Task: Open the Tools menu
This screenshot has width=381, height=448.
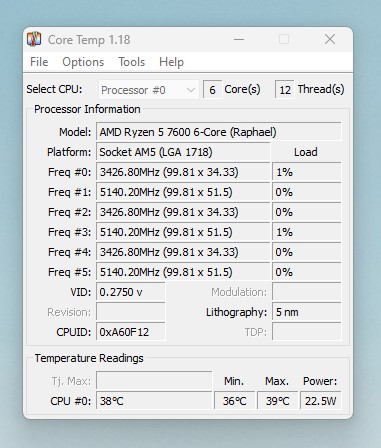Action: click(132, 62)
